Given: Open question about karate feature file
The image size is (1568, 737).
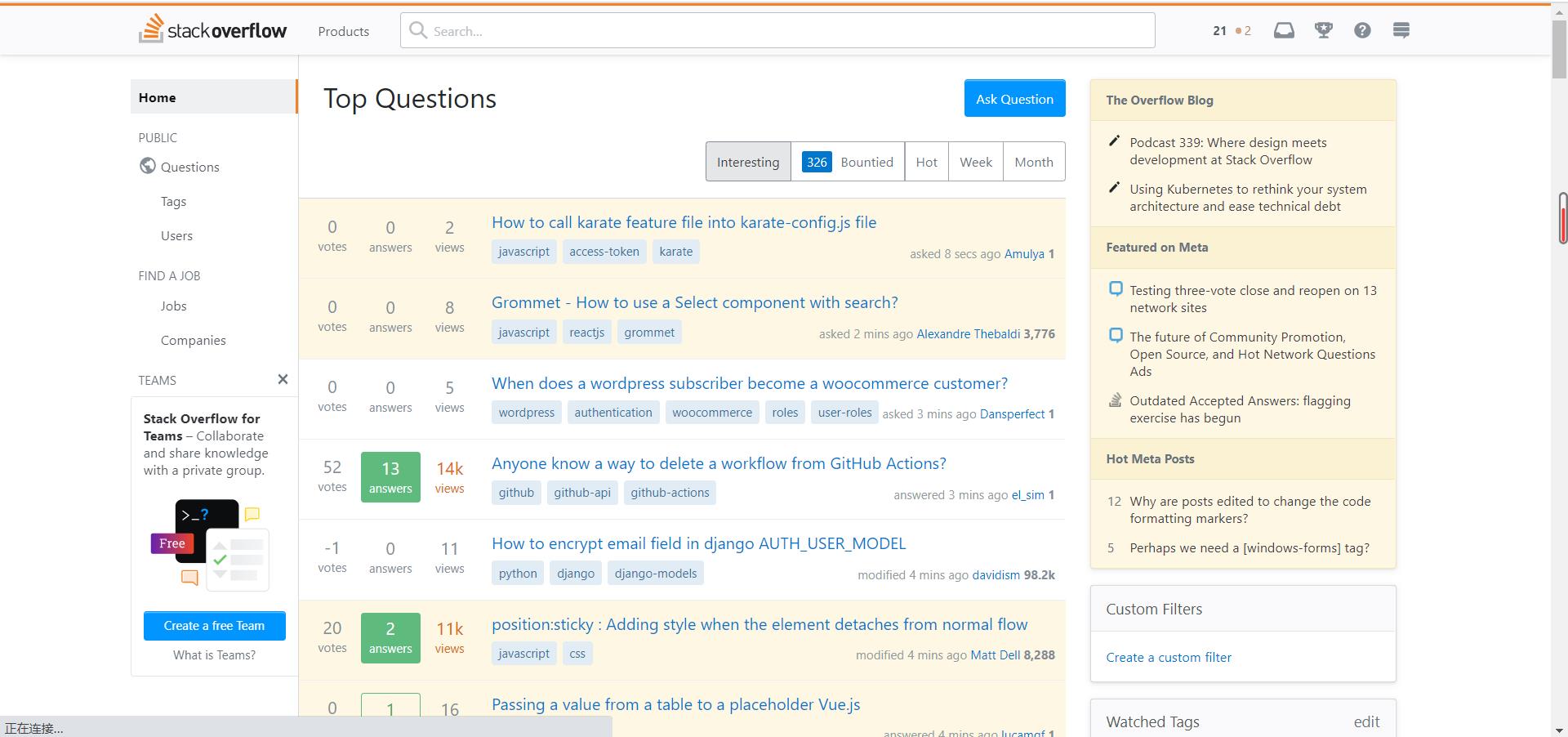Looking at the screenshot, I should coord(684,222).
